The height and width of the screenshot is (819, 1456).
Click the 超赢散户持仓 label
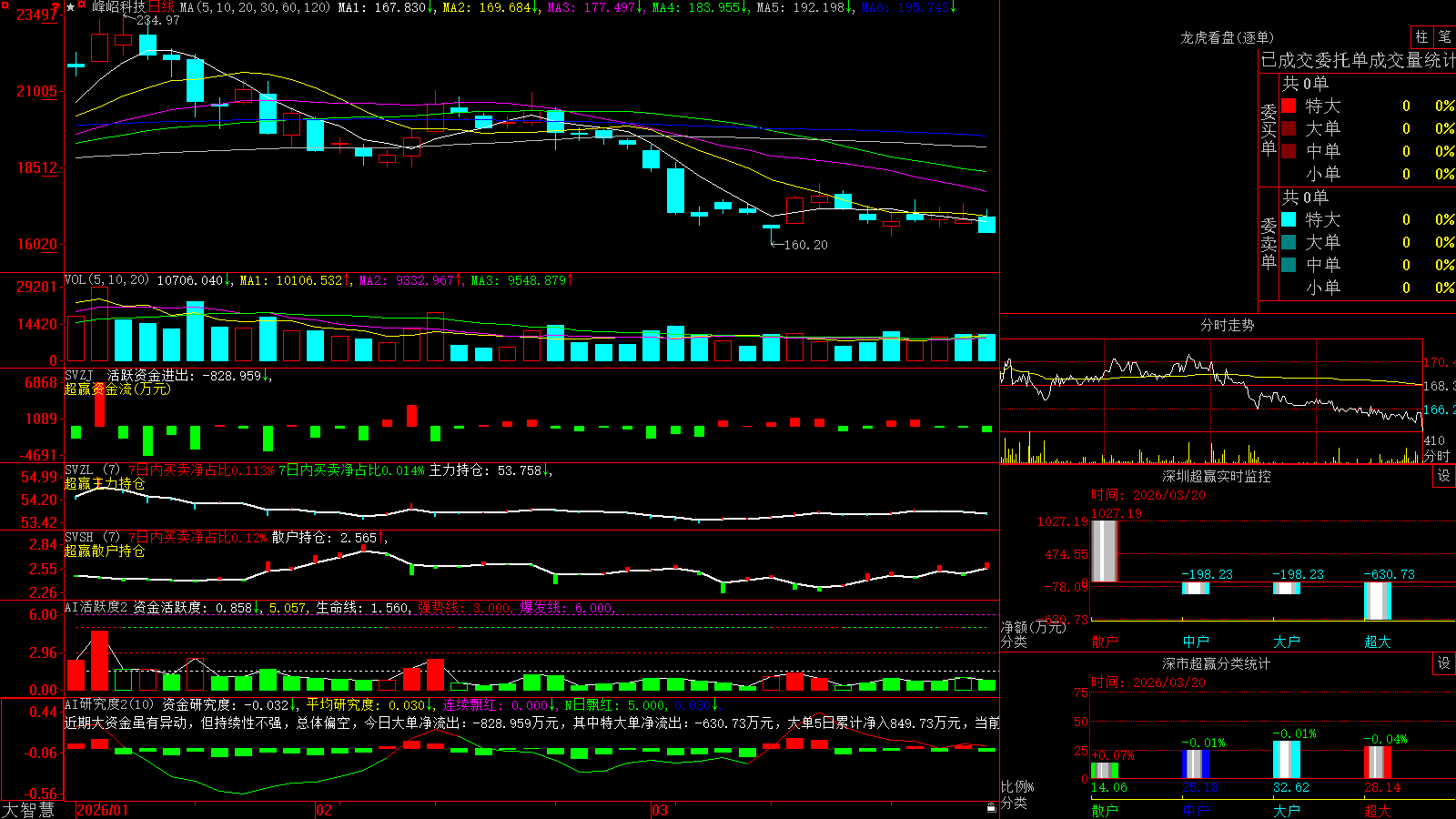tap(105, 551)
